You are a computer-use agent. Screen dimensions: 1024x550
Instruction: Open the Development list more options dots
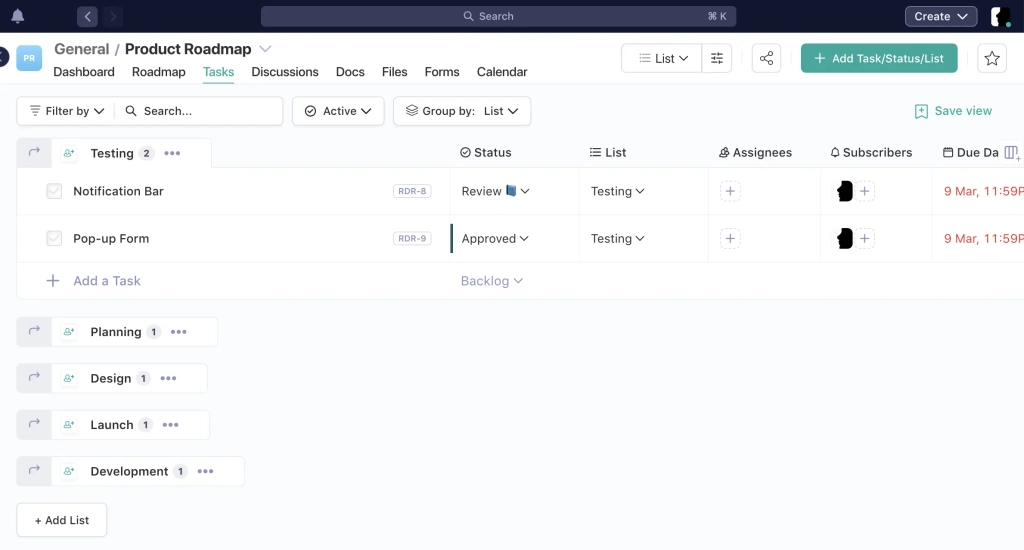click(206, 471)
